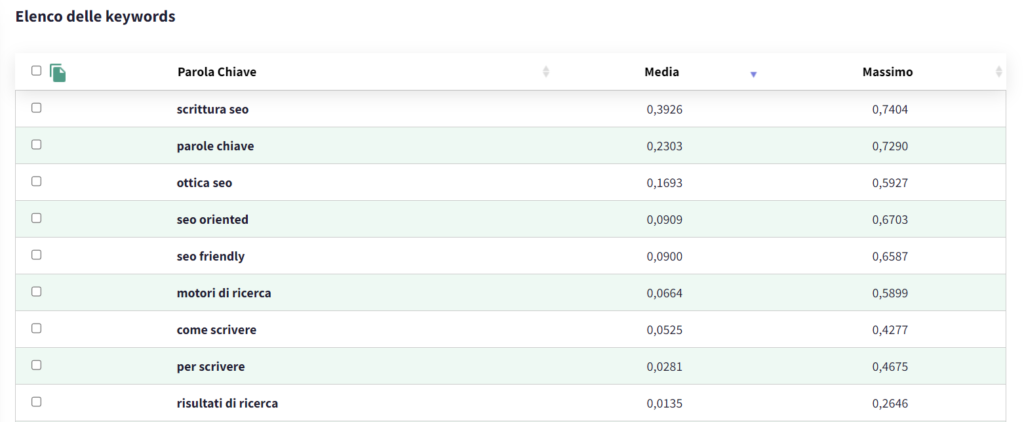This screenshot has height=422, width=1024.
Task: Check the 'motori di ricerca' checkbox
Action: 37,292
